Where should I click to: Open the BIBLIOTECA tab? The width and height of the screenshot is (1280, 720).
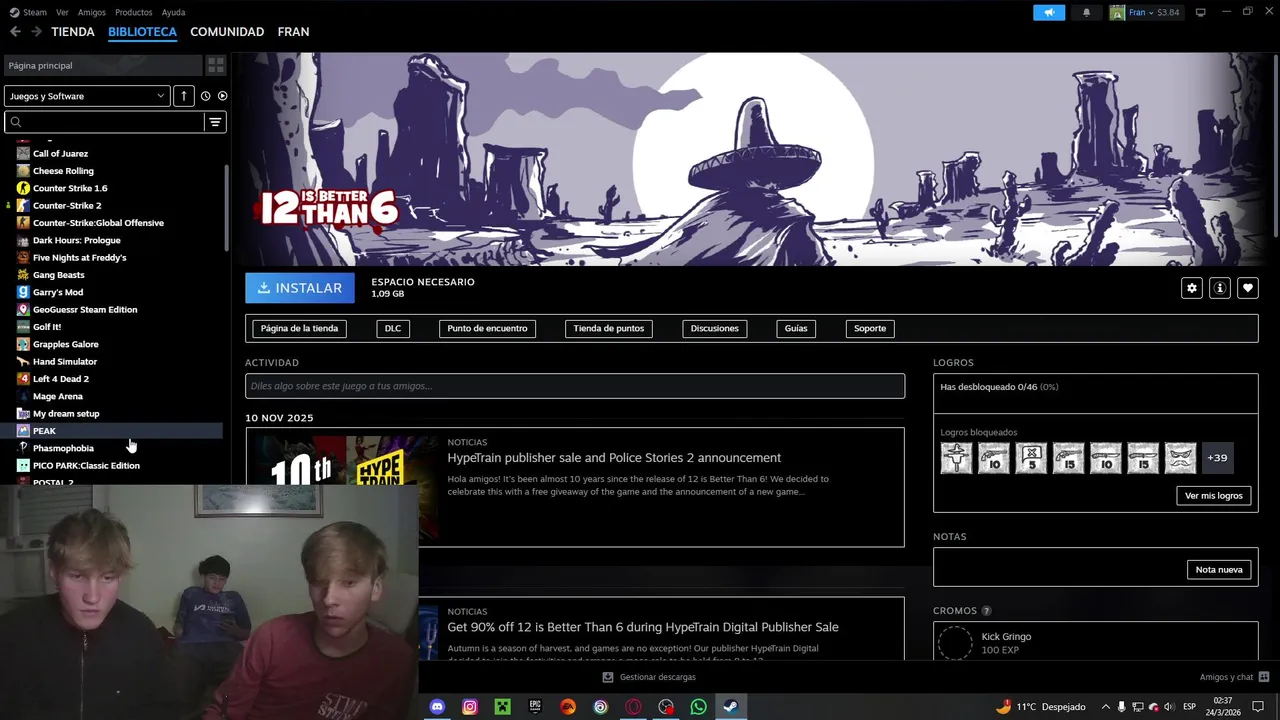click(x=142, y=32)
